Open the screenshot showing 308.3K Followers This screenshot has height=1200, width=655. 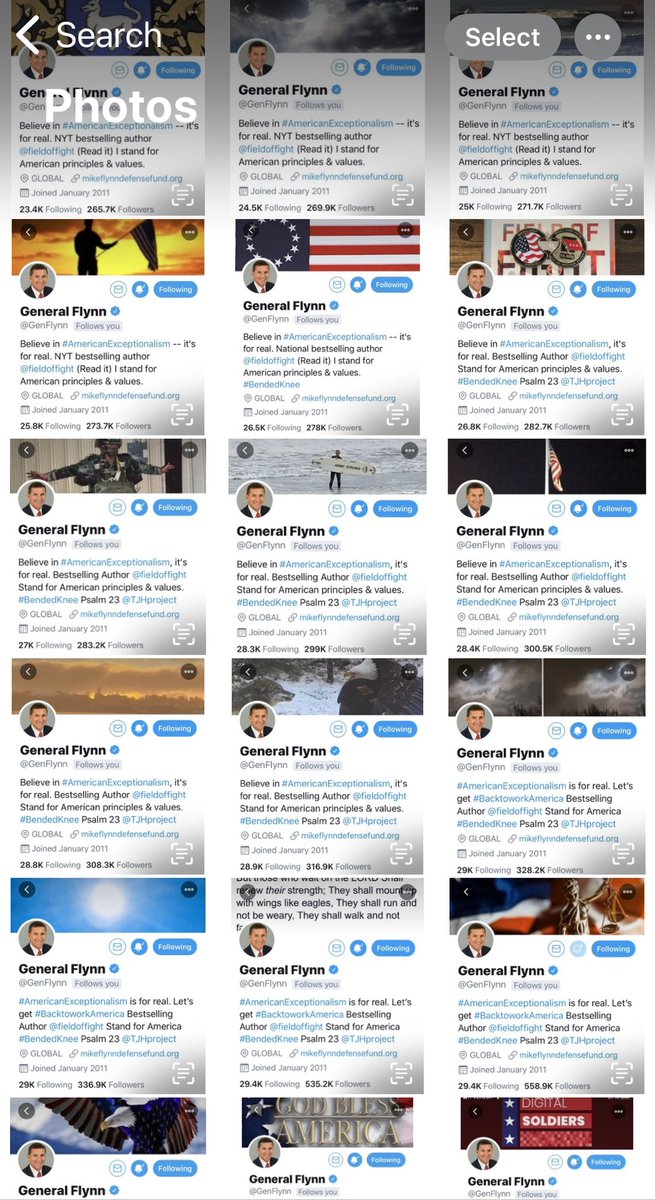point(108,767)
